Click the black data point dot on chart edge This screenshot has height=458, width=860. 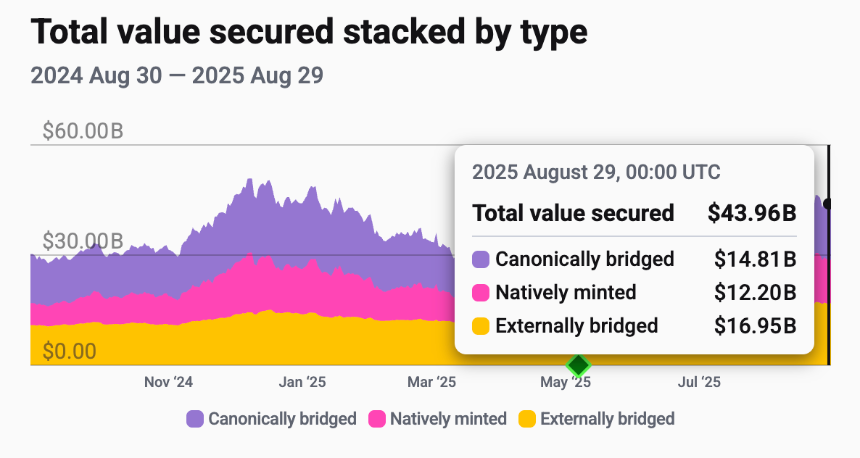click(x=828, y=204)
